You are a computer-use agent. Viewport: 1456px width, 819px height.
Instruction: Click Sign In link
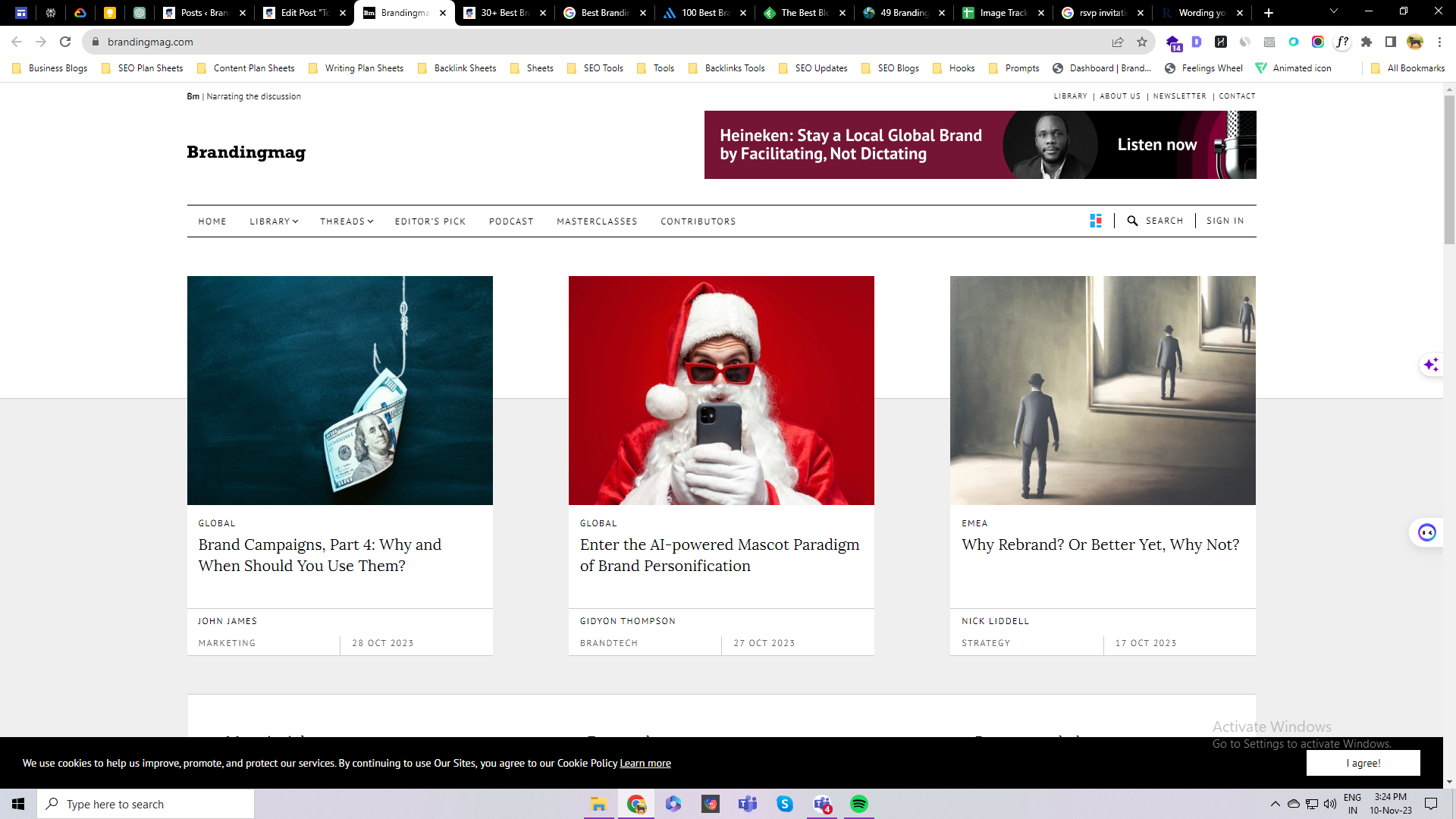[1225, 221]
